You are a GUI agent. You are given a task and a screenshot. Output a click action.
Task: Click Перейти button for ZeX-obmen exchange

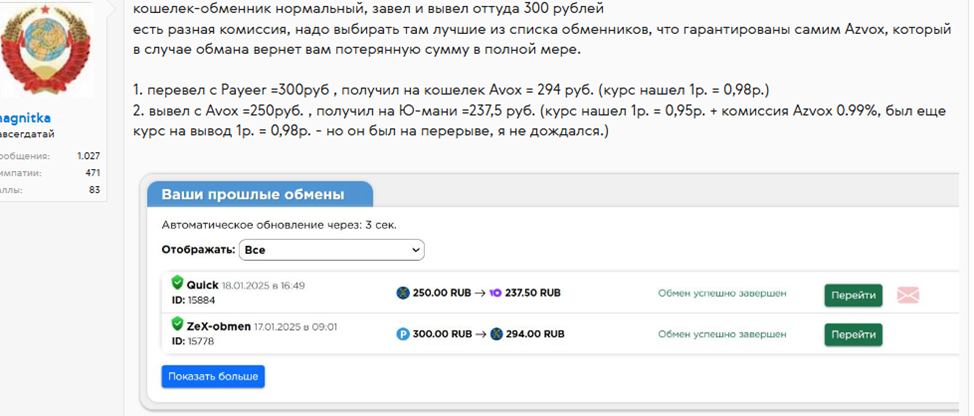tap(853, 335)
